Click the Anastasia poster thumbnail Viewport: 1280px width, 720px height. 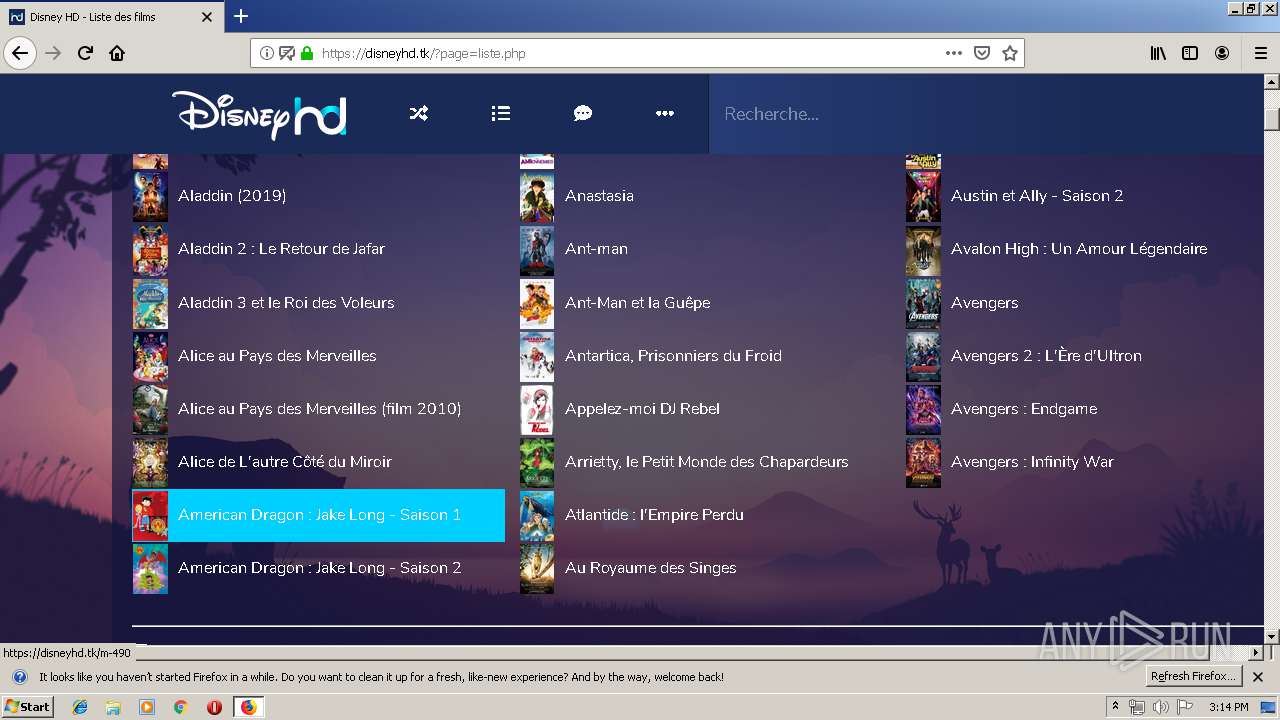click(537, 196)
